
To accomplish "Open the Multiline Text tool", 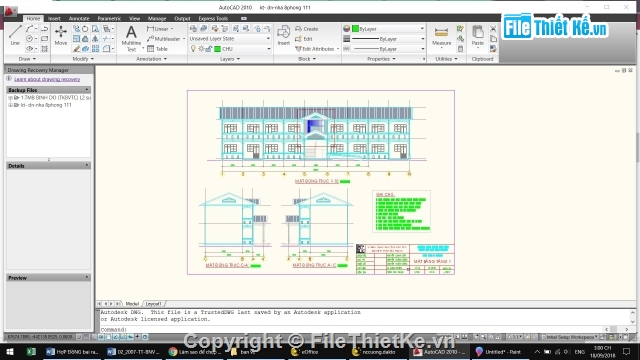I will coord(131,38).
